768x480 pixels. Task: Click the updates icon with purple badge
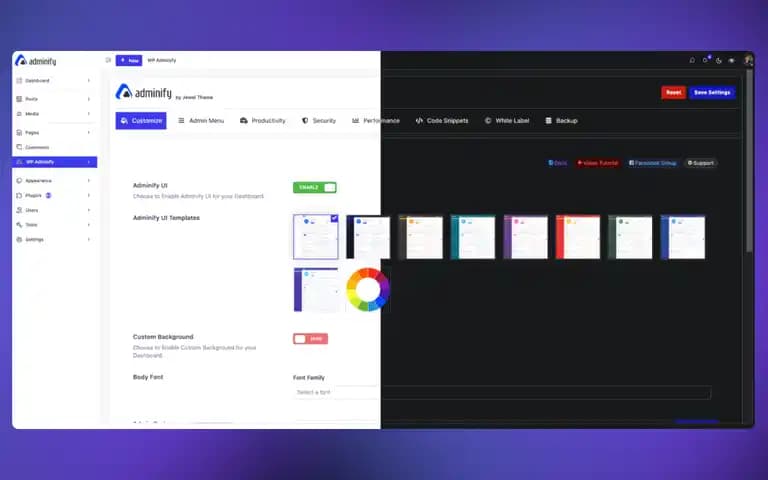point(706,60)
